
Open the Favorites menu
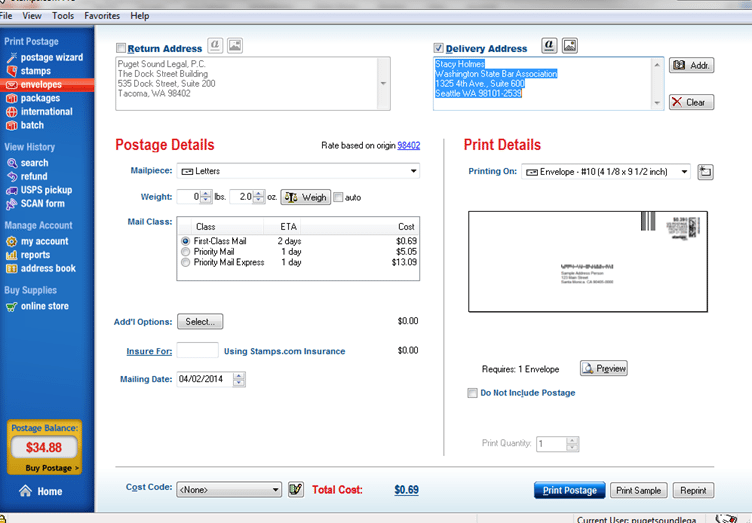(102, 16)
